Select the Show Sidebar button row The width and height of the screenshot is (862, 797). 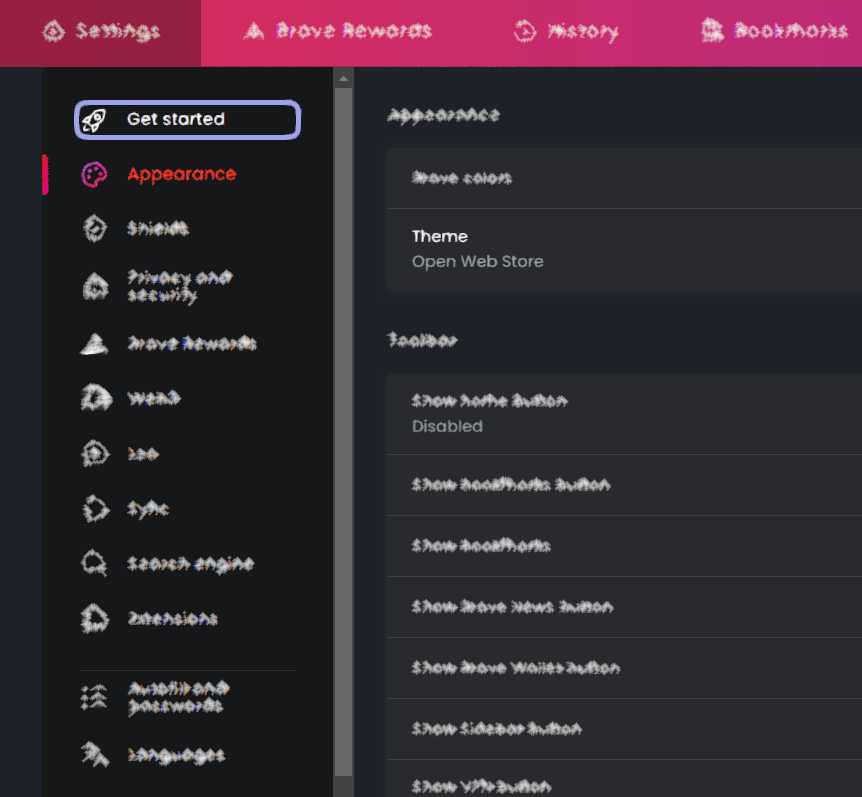[624, 729]
